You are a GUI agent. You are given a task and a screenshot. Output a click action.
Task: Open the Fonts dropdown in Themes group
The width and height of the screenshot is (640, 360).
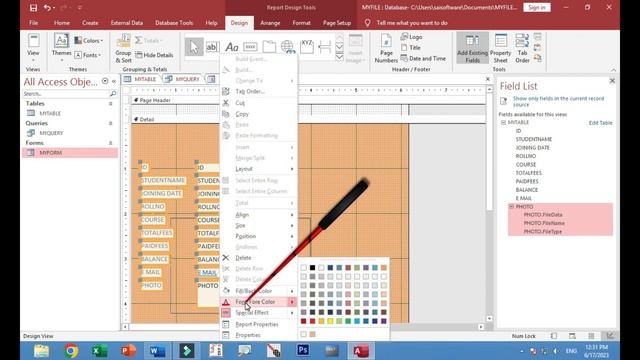click(88, 55)
